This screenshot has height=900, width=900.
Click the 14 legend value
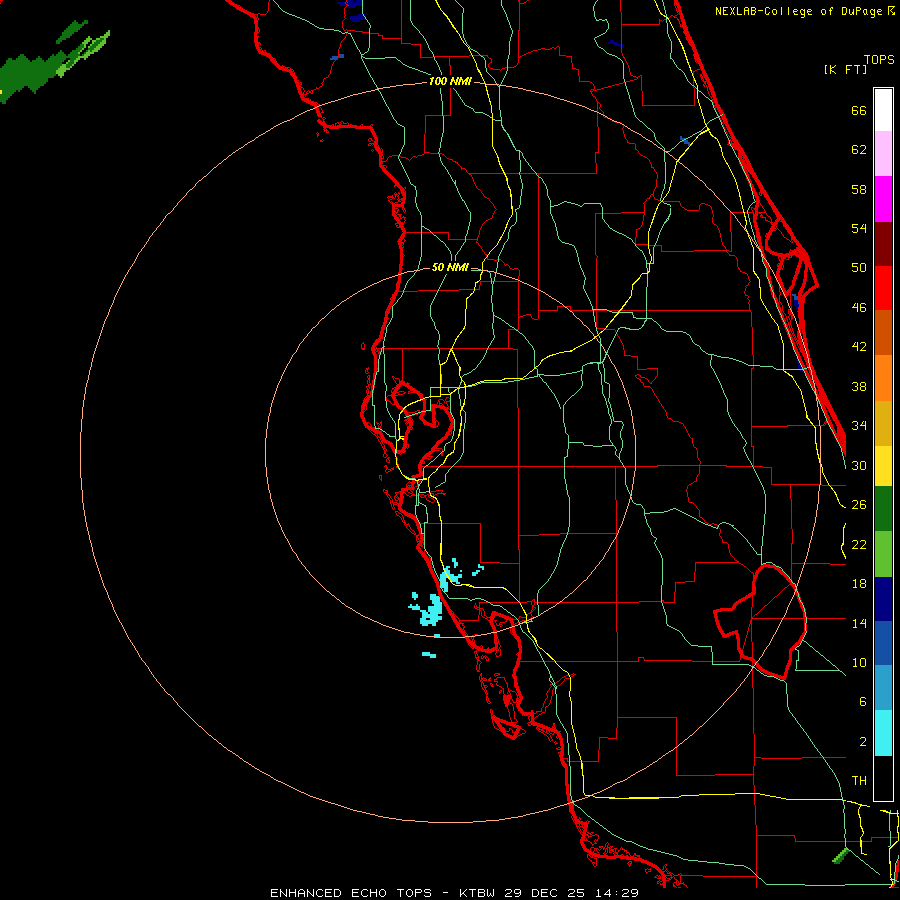point(859,623)
